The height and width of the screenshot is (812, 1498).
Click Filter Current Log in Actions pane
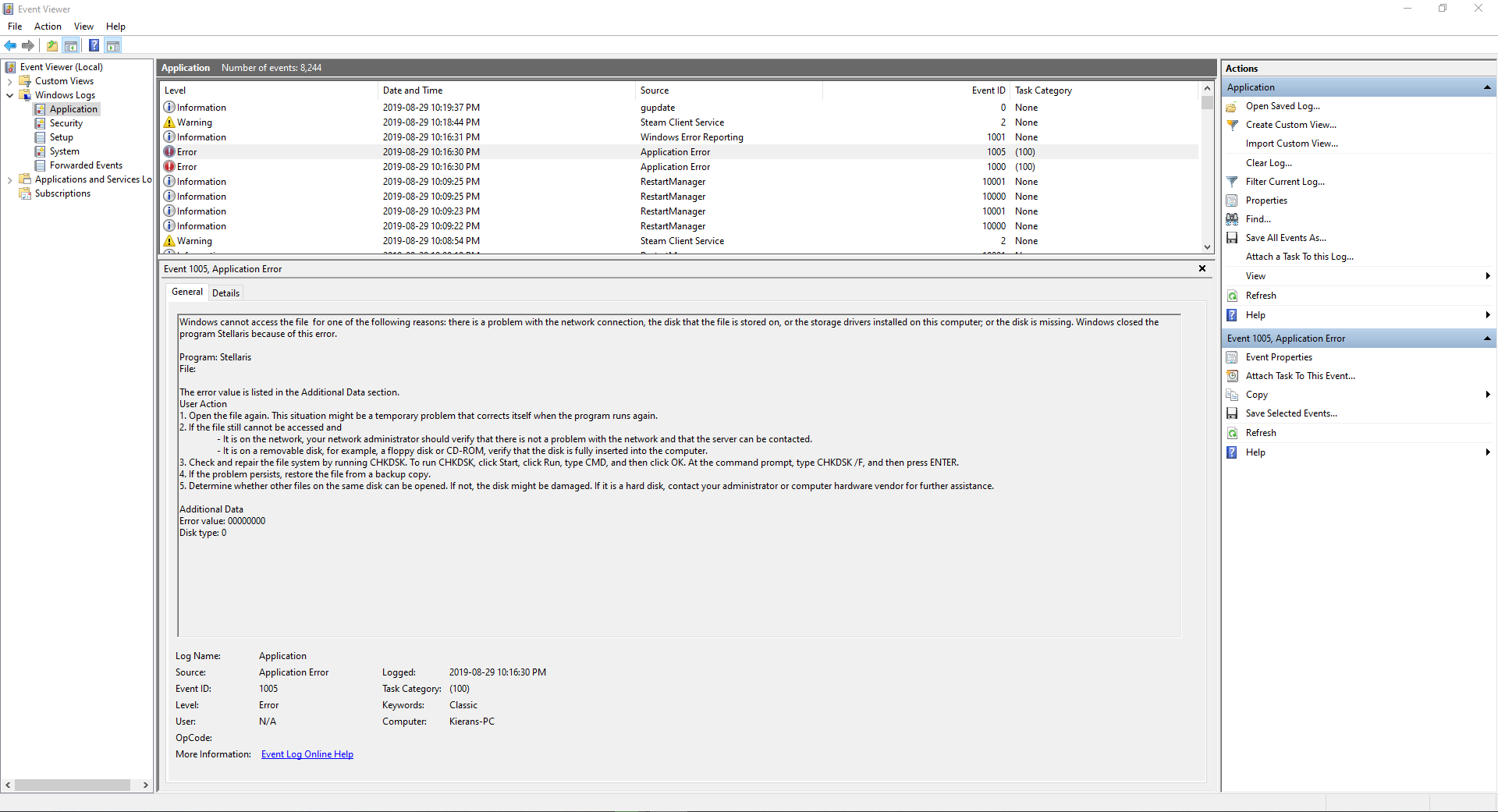point(1285,182)
